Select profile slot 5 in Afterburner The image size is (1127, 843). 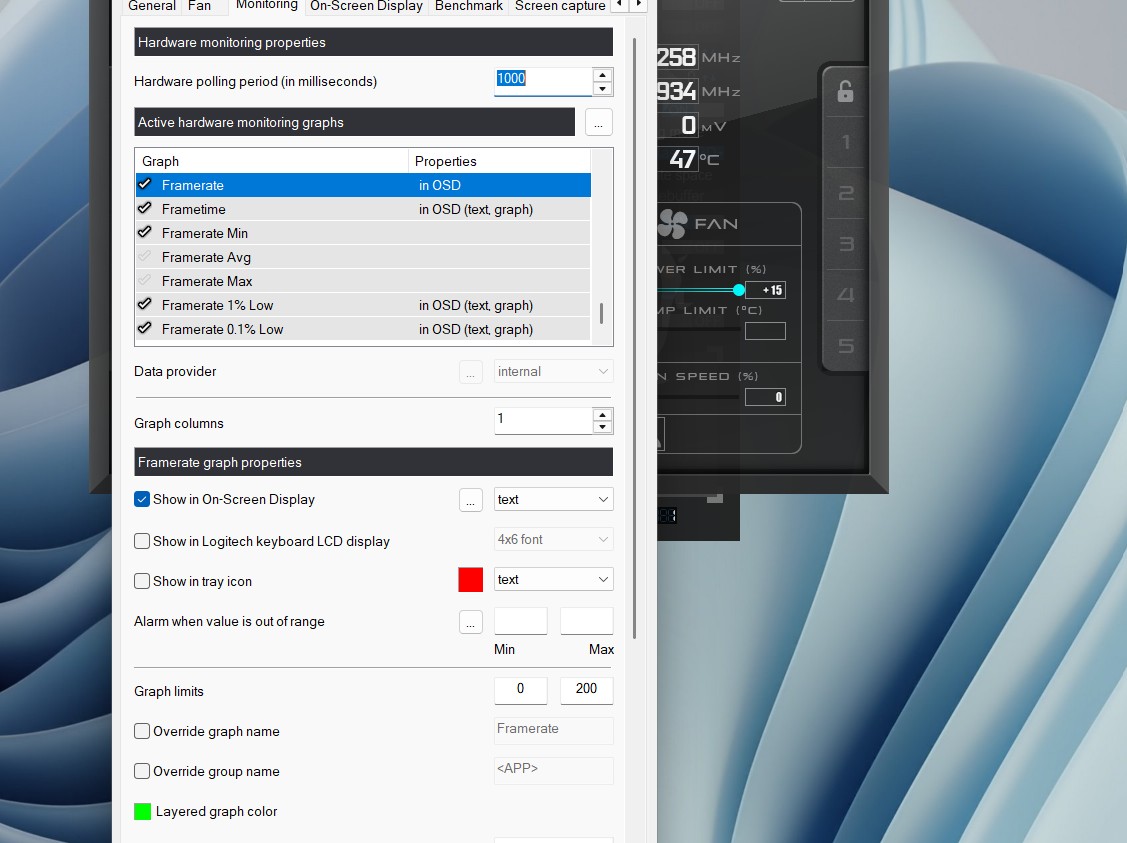tap(845, 346)
